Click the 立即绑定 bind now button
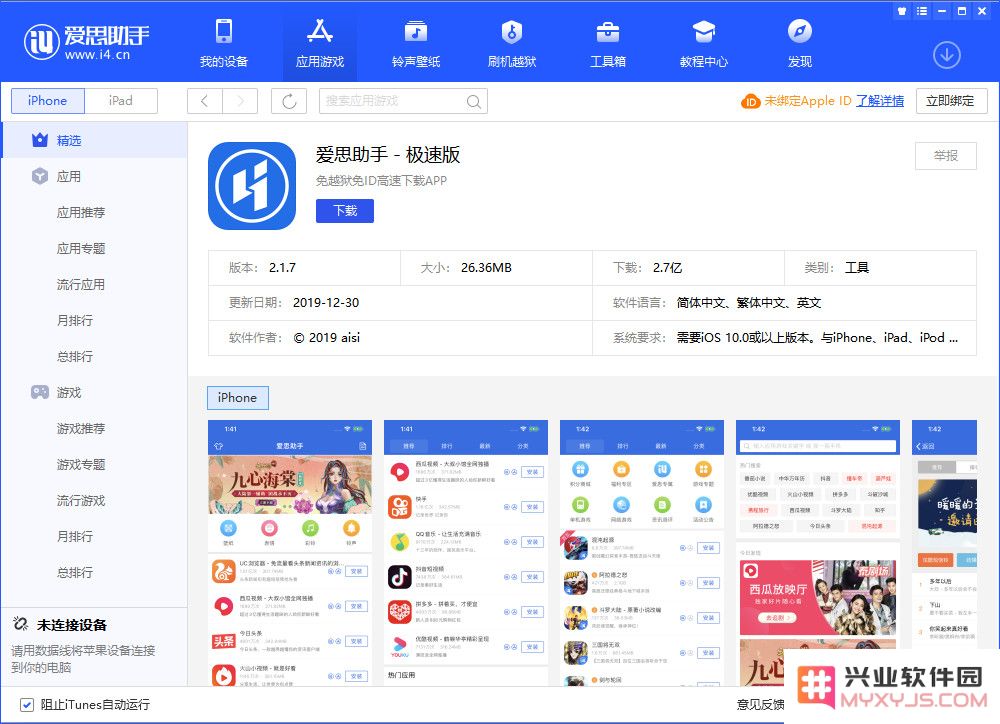Viewport: 1000px width, 724px height. click(x=951, y=101)
